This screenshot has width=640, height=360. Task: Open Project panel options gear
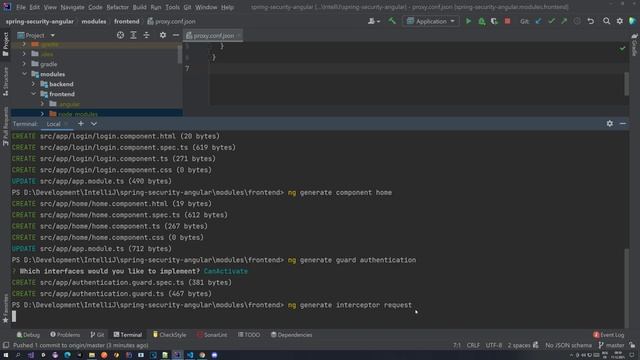click(x=163, y=36)
